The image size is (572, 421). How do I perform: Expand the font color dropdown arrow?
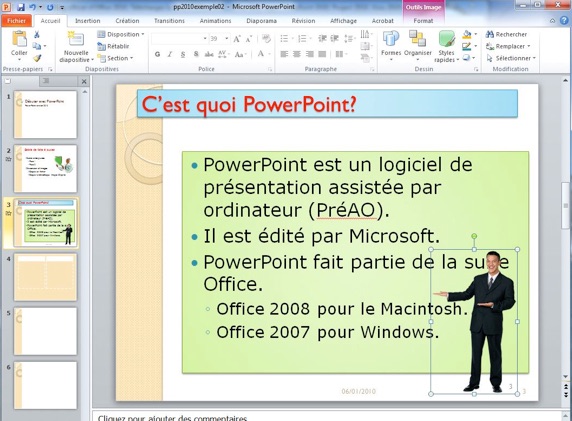(x=269, y=54)
